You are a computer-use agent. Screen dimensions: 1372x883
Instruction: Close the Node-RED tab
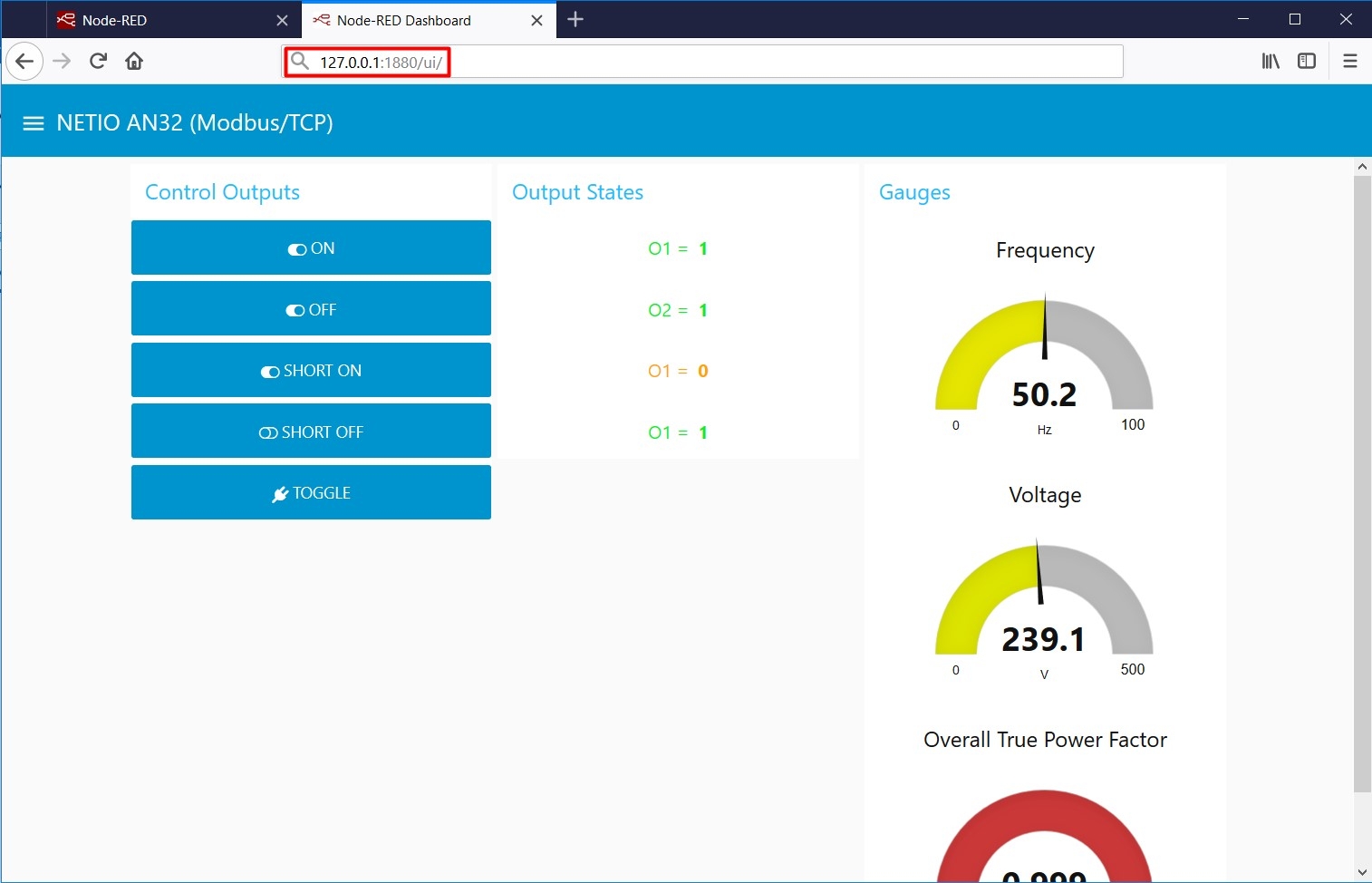tap(282, 20)
